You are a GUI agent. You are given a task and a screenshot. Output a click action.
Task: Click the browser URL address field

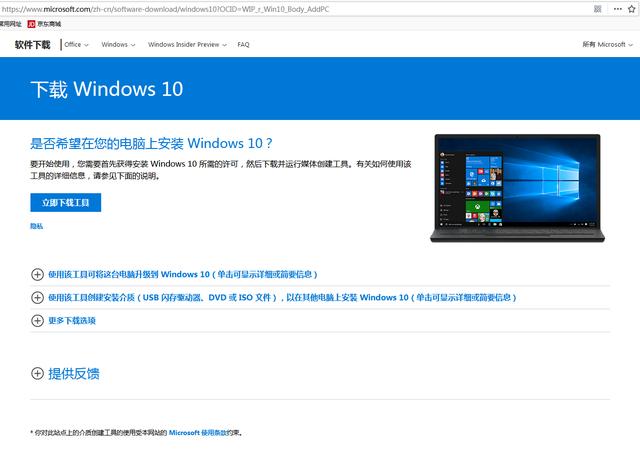(x=250, y=8)
